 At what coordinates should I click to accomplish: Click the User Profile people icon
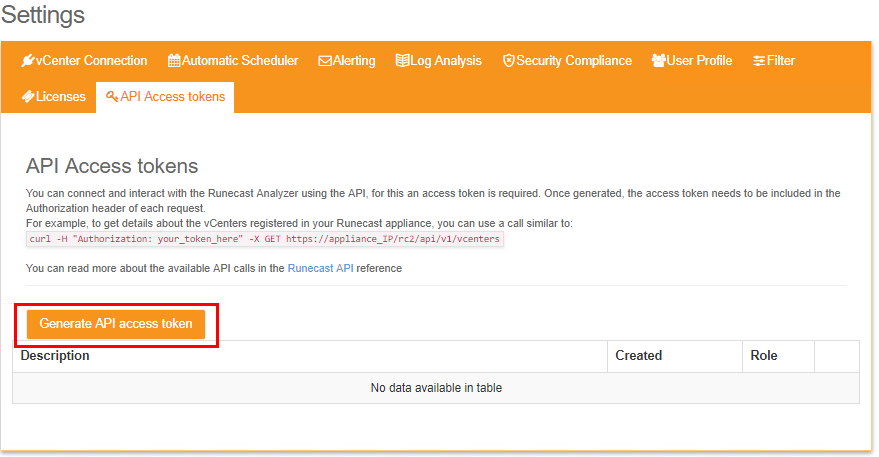[658, 61]
